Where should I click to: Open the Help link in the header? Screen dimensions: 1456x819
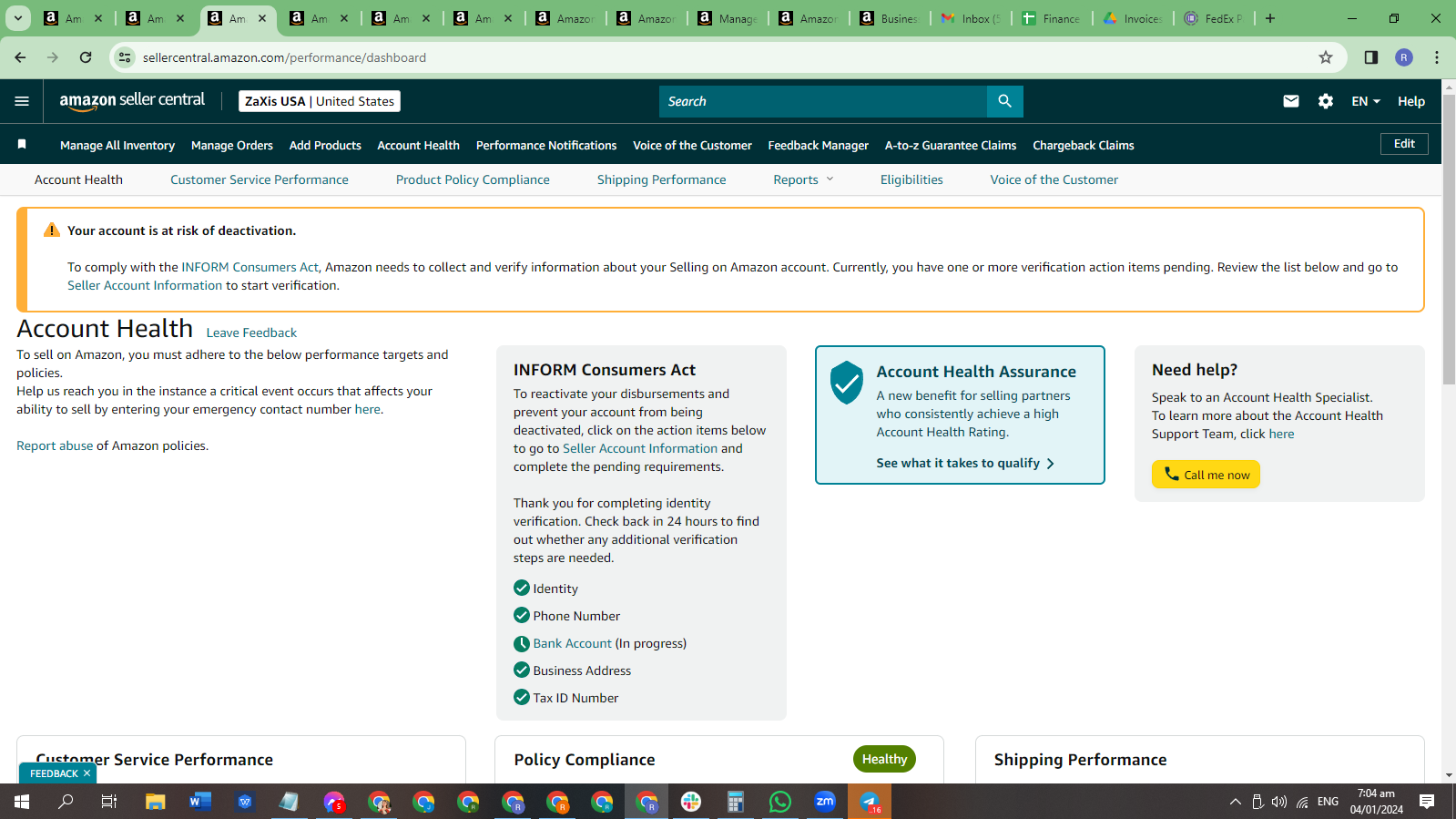1411,101
